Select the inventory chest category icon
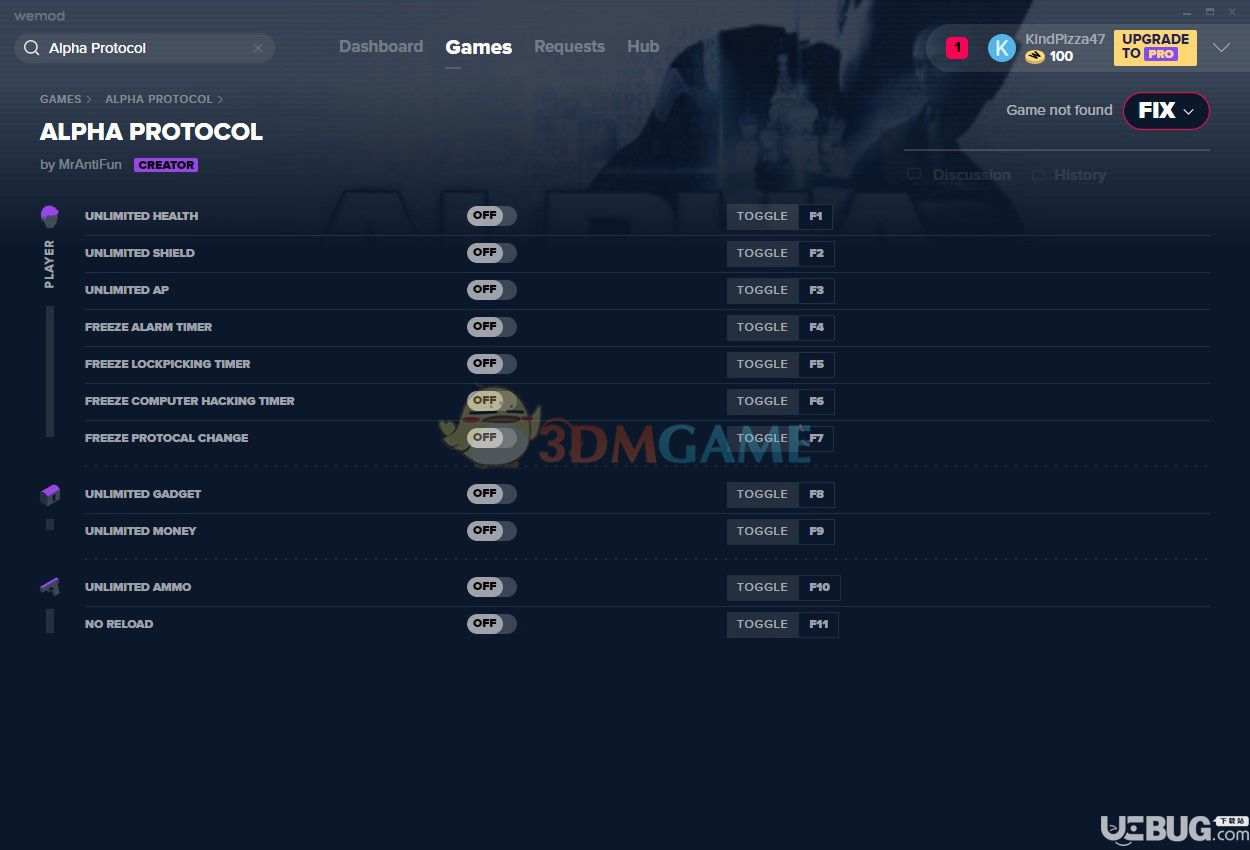Screen dimensions: 1250x850 [x=50, y=494]
